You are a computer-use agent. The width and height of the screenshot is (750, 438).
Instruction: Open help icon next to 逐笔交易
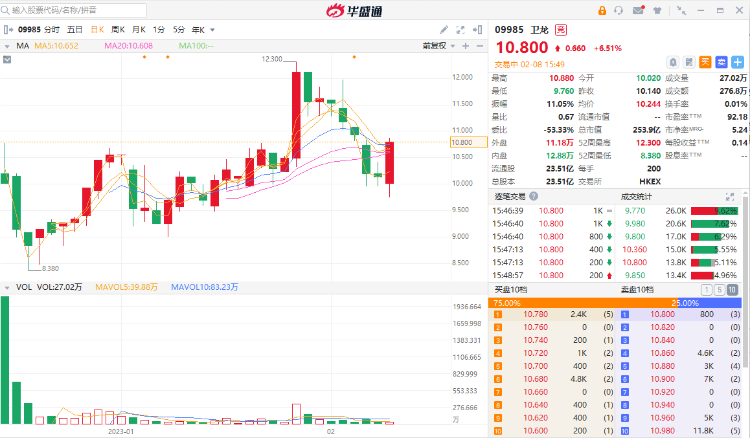[534, 196]
